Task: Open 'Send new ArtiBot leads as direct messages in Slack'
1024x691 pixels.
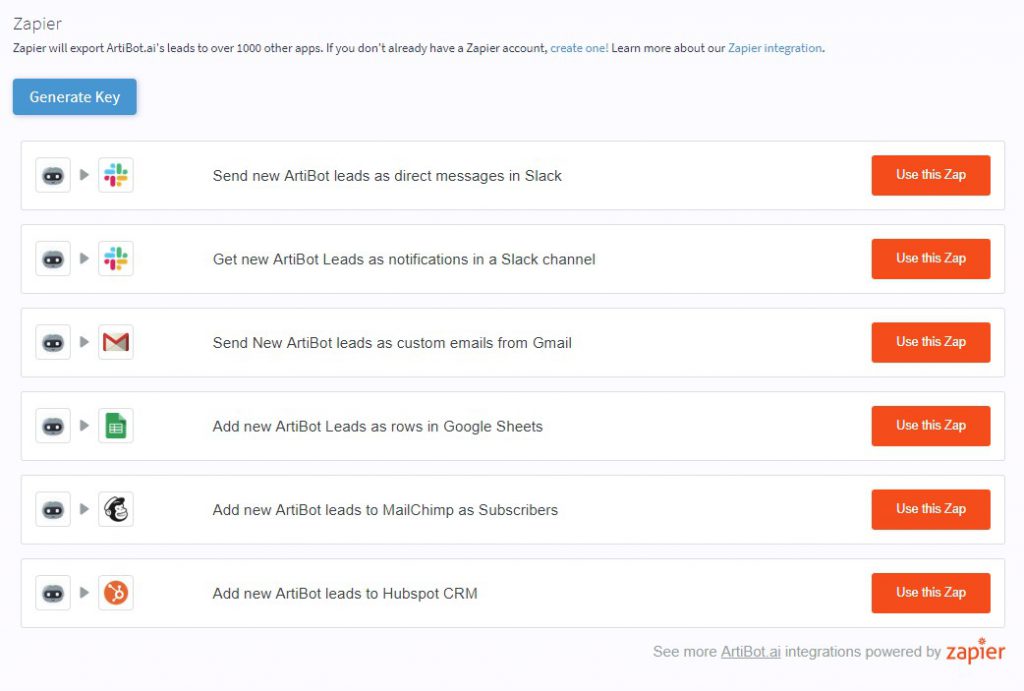Action: (x=387, y=176)
